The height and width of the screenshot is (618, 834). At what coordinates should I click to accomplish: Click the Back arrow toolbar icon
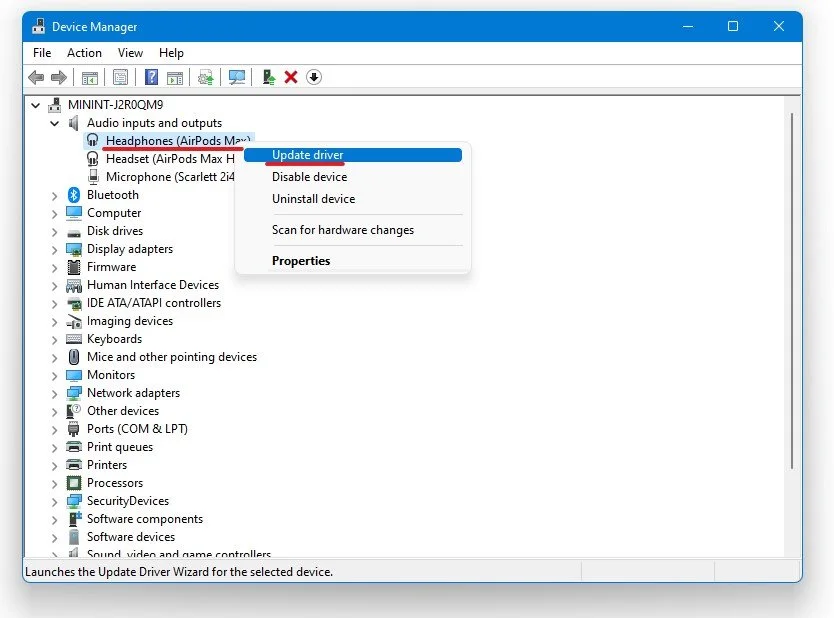(x=36, y=78)
